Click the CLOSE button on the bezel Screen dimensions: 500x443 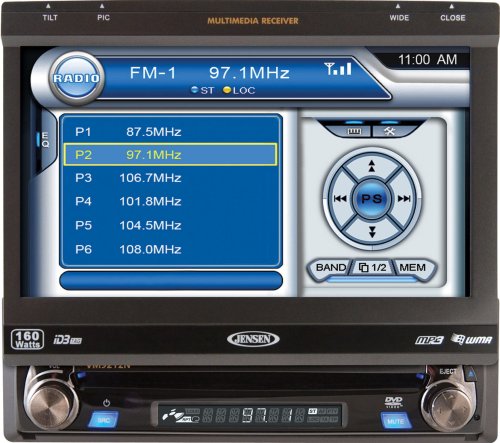coord(452,13)
